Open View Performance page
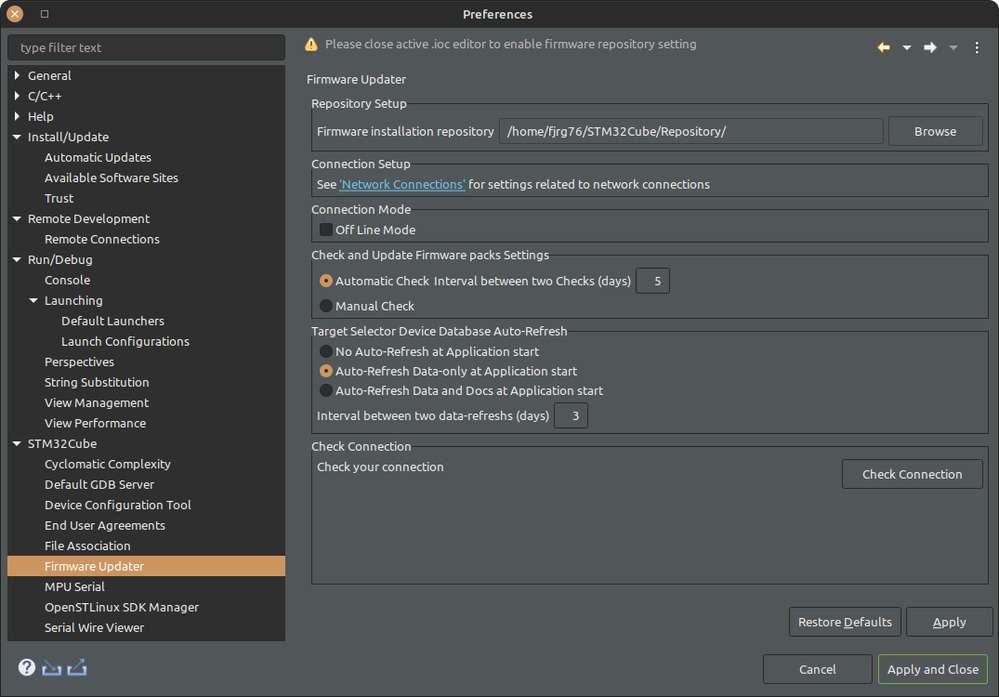 tap(95, 423)
